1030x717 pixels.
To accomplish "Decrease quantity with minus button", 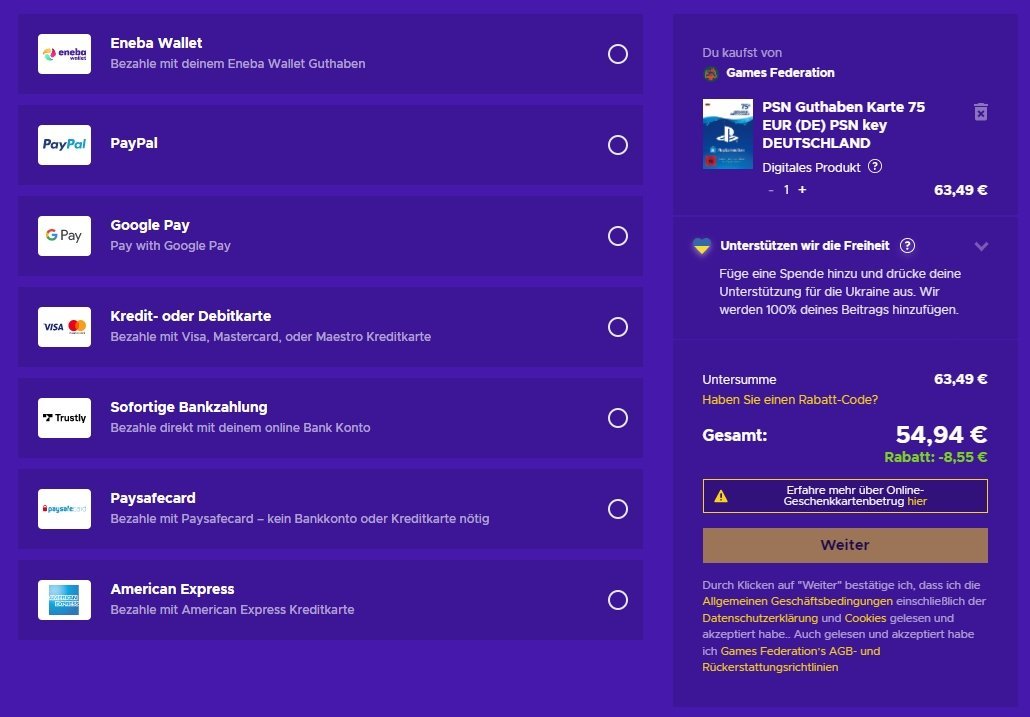I will 771,190.
